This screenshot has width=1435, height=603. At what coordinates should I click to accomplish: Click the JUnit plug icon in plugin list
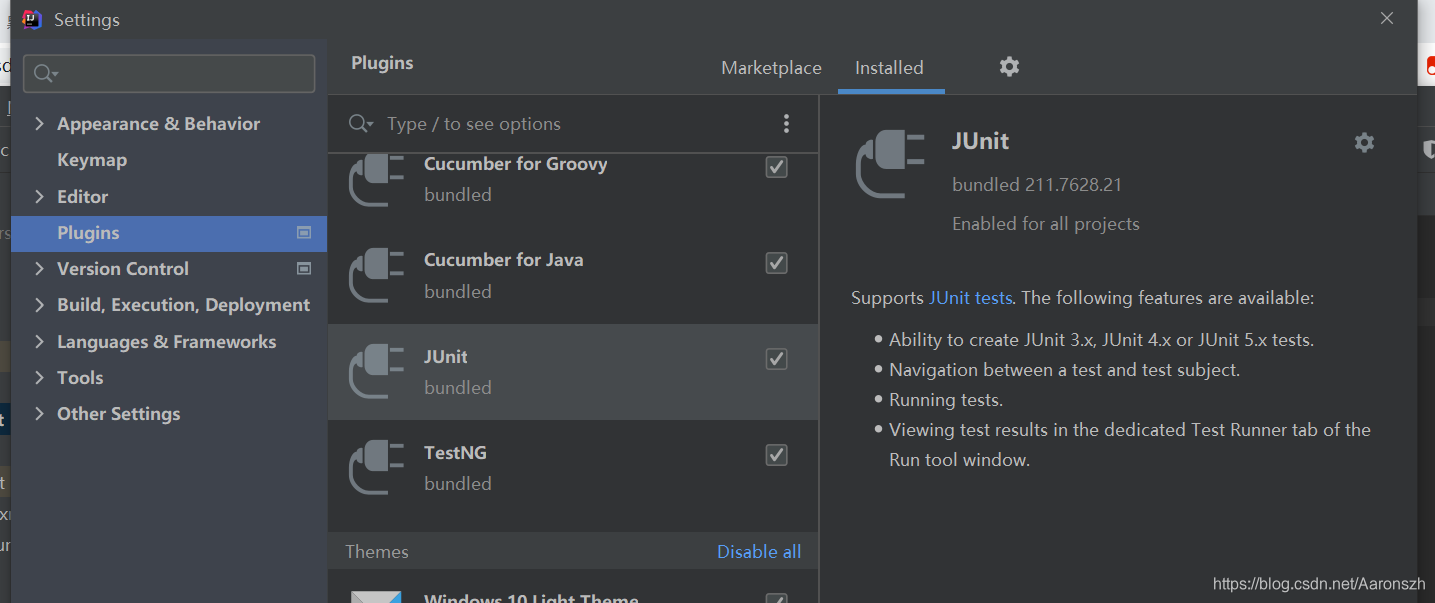click(x=377, y=371)
